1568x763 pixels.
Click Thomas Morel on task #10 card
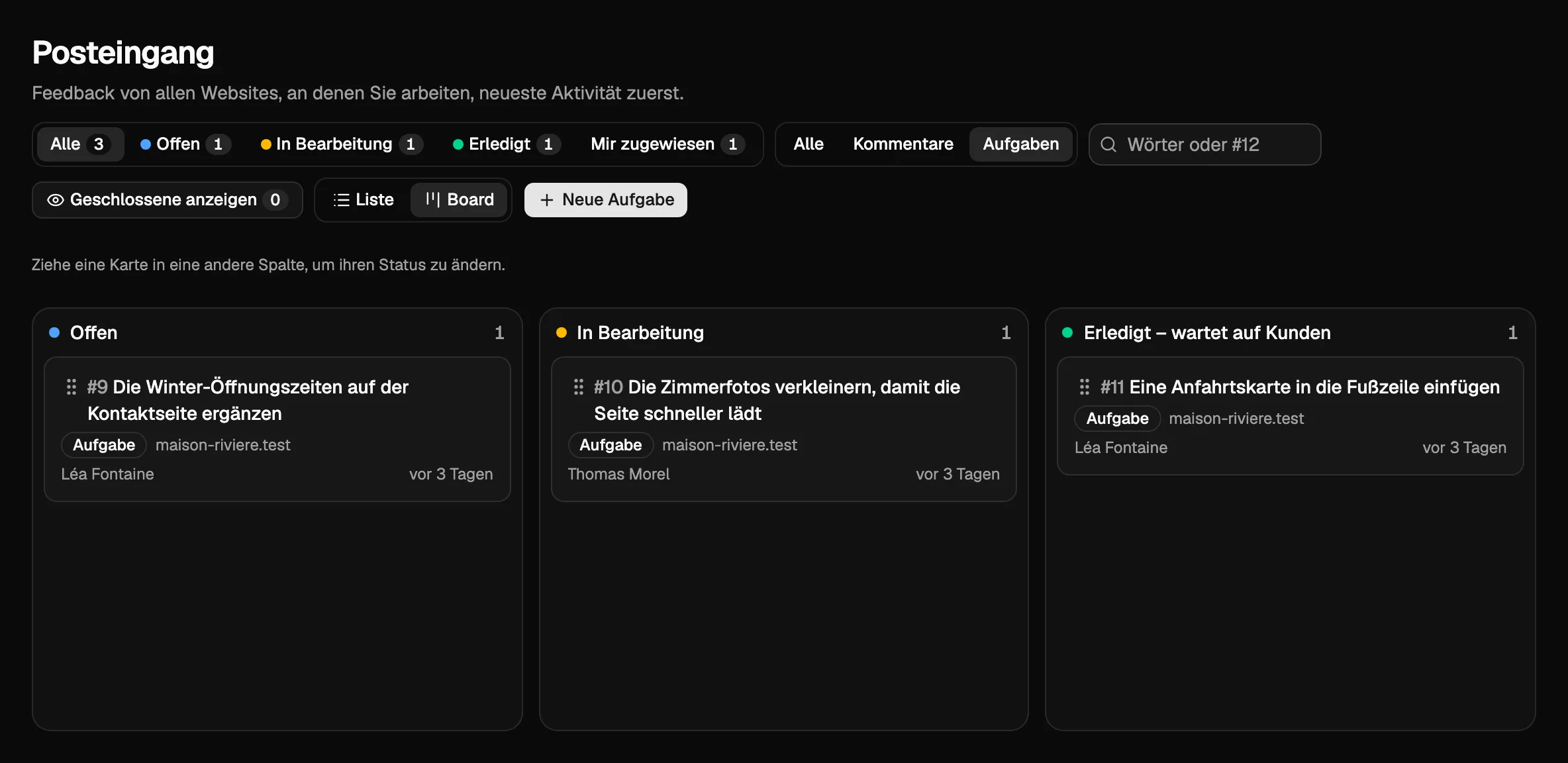click(x=618, y=474)
